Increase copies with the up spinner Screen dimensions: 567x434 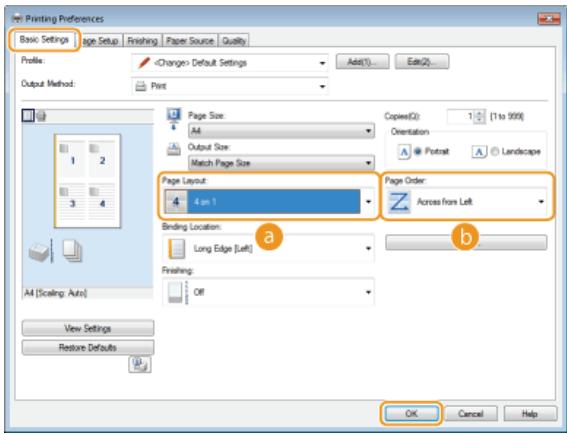click(x=479, y=113)
